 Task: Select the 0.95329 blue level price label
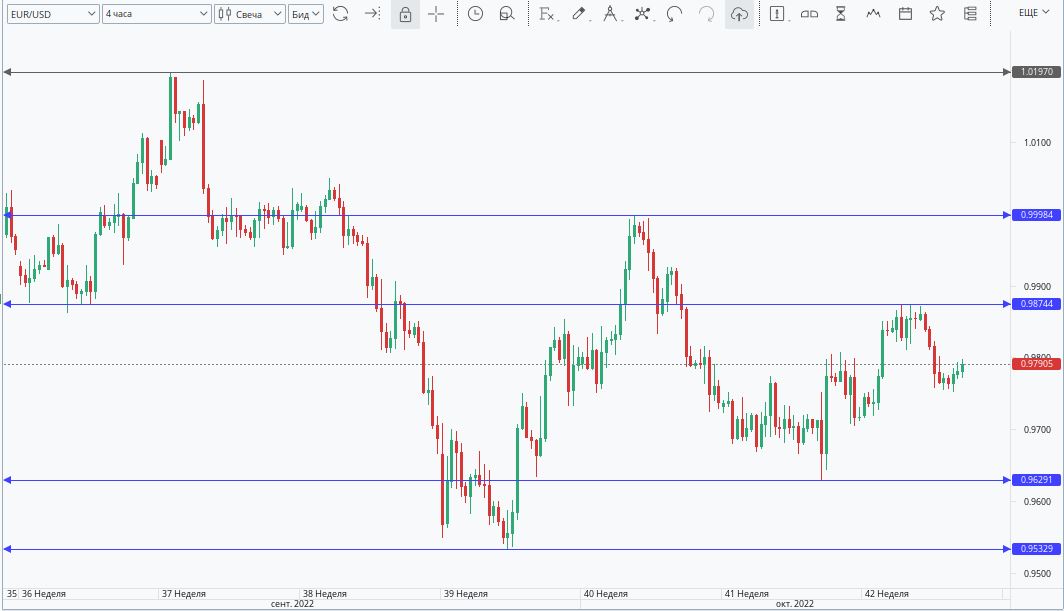pos(1036,549)
